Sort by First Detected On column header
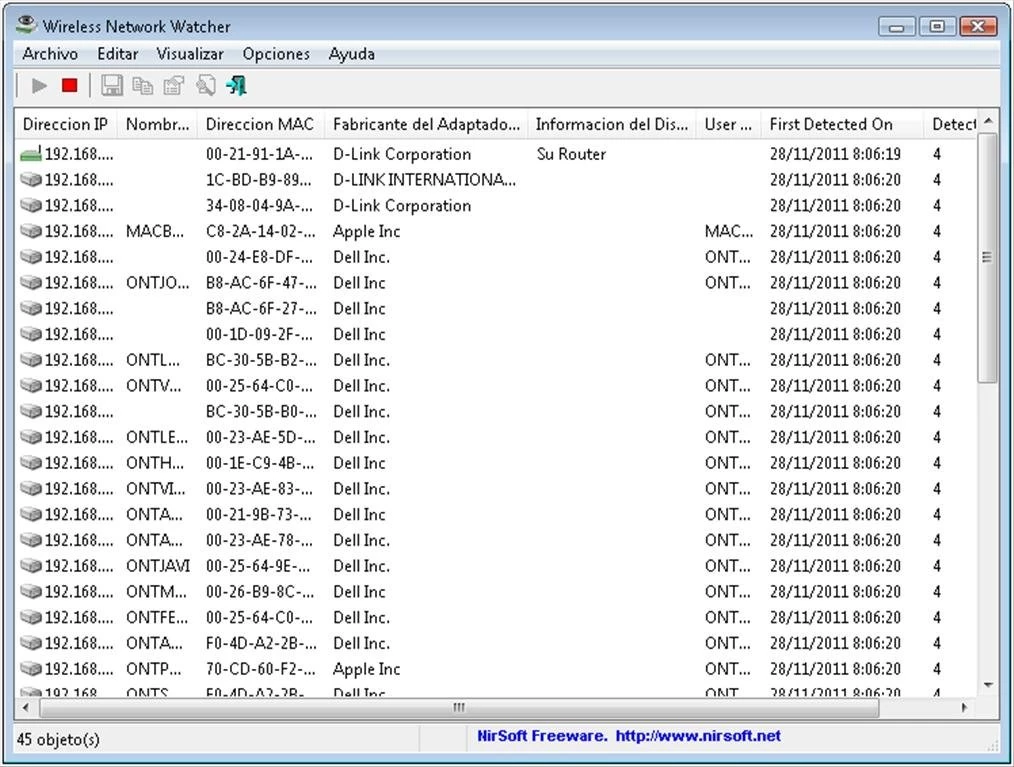Screen dimensions: 1014x767 click(x=830, y=125)
